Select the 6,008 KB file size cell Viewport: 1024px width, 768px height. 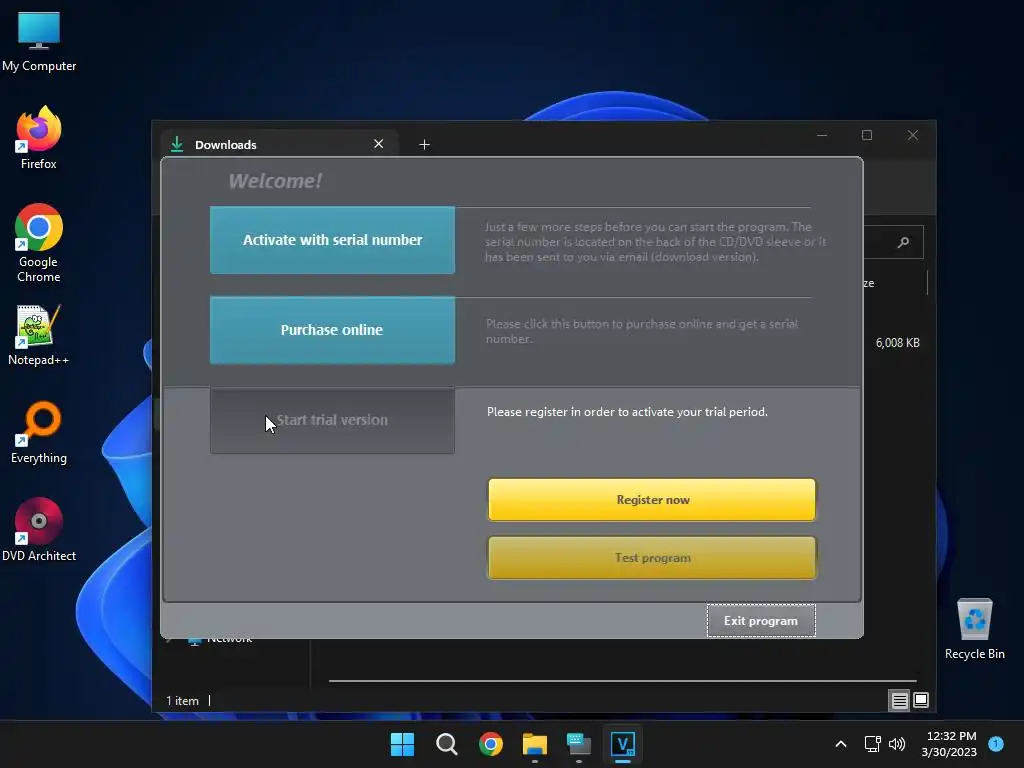pos(897,343)
